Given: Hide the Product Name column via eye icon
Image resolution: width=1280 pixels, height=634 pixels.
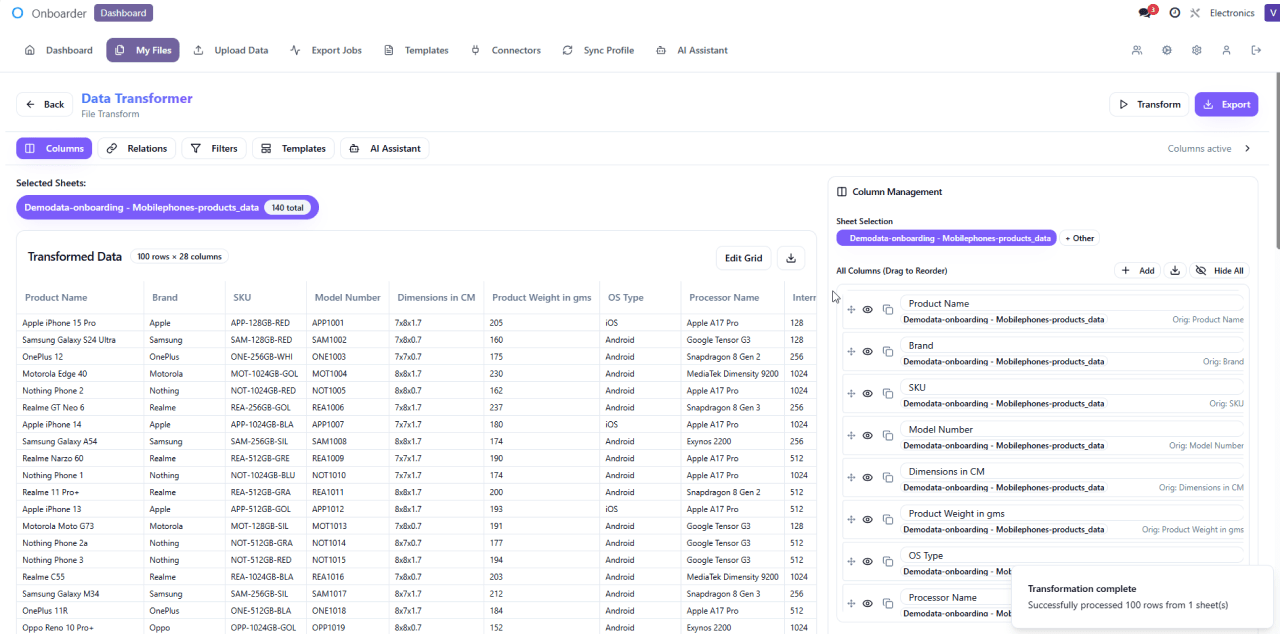Looking at the screenshot, I should click(x=868, y=310).
